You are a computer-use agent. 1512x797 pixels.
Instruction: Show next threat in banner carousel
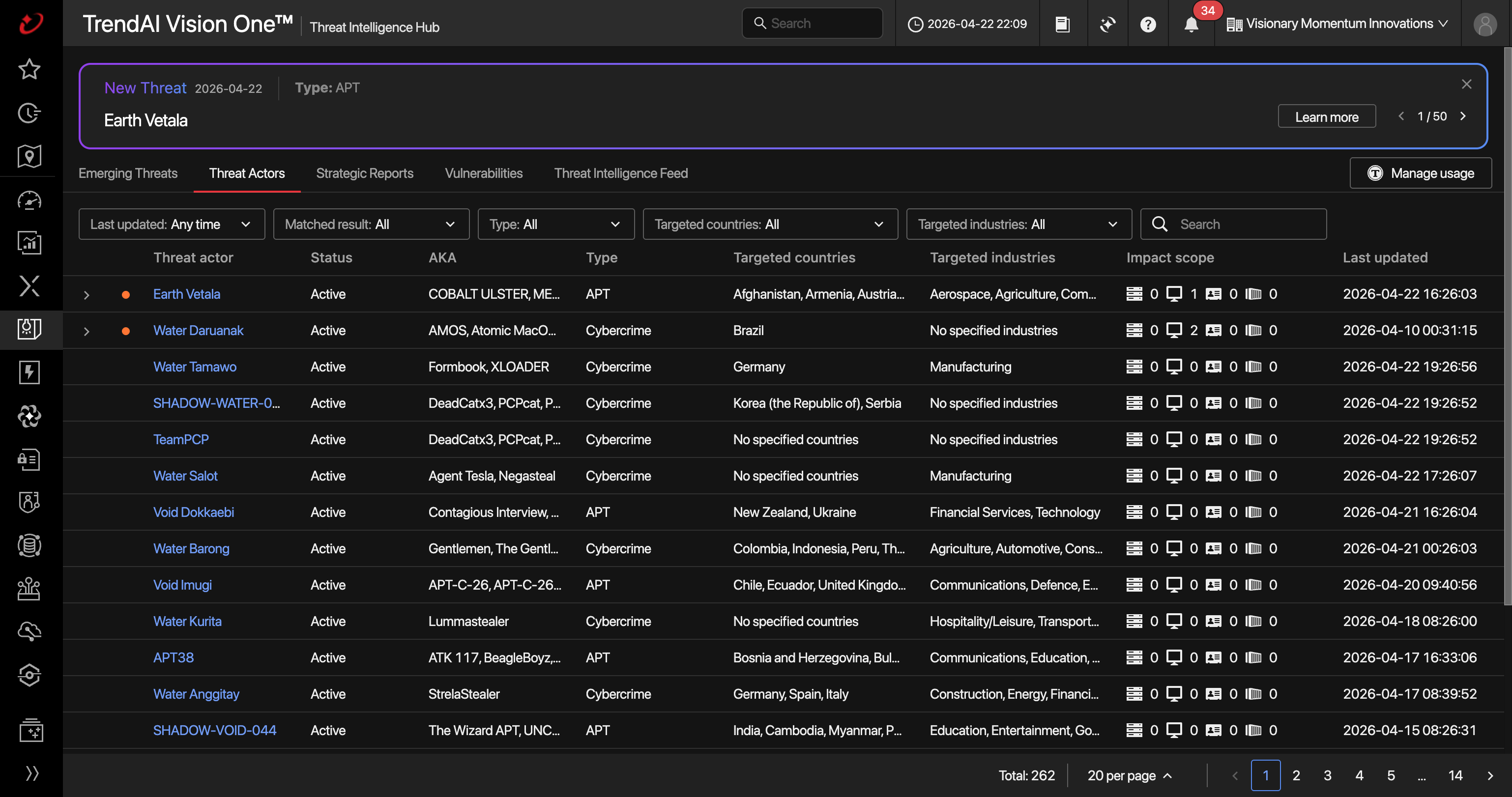(1463, 116)
